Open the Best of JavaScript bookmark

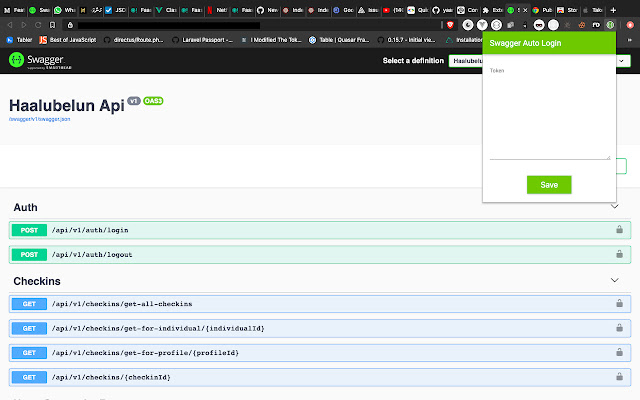coord(68,40)
